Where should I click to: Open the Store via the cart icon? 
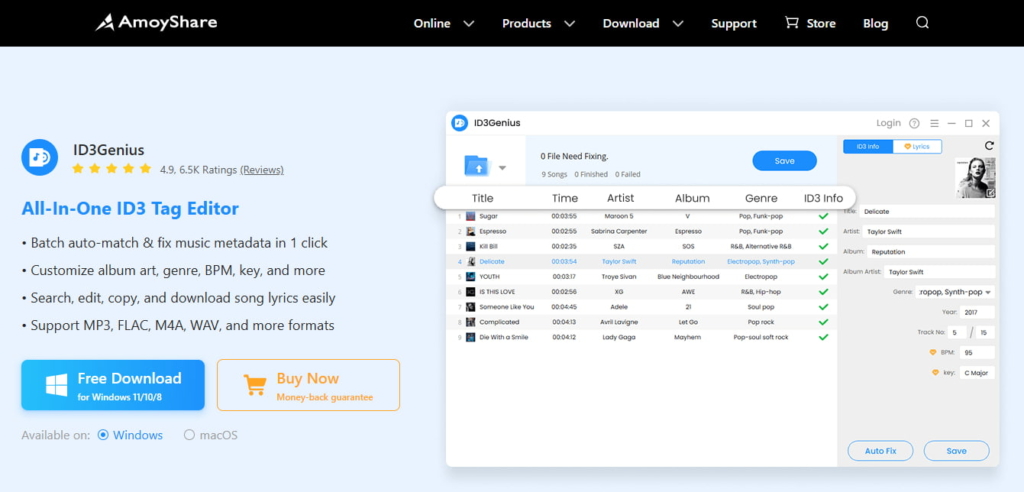(x=792, y=23)
